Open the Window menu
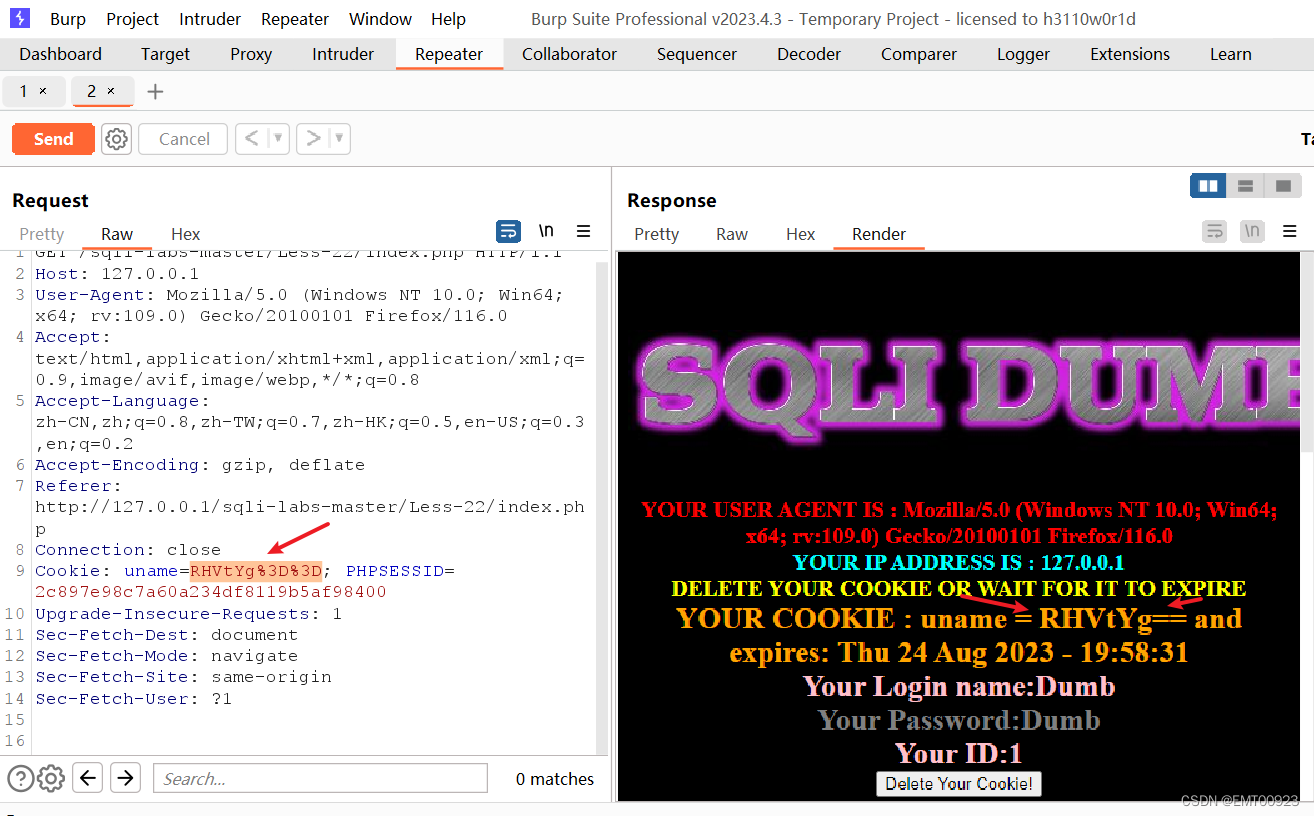 click(x=380, y=19)
